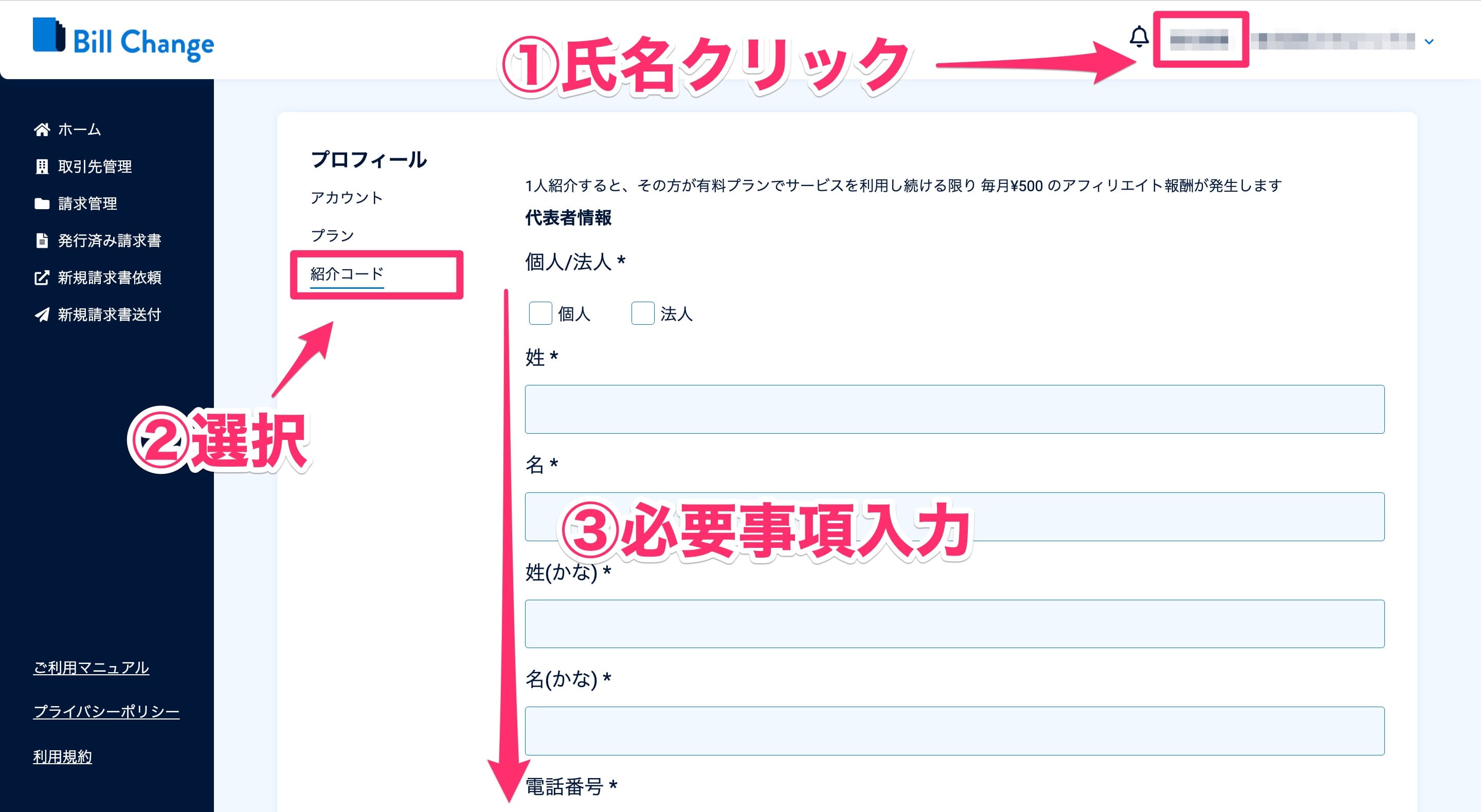Image resolution: width=1481 pixels, height=812 pixels.
Task: Click the building icon for 取引先管理
Action: point(42,167)
